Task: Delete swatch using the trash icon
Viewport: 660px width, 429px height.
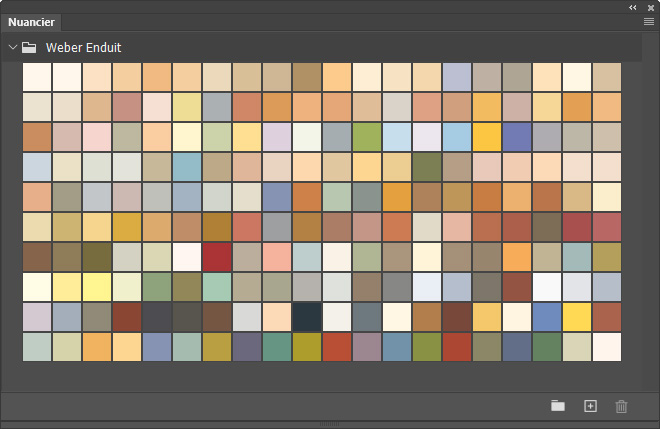Action: coord(621,406)
